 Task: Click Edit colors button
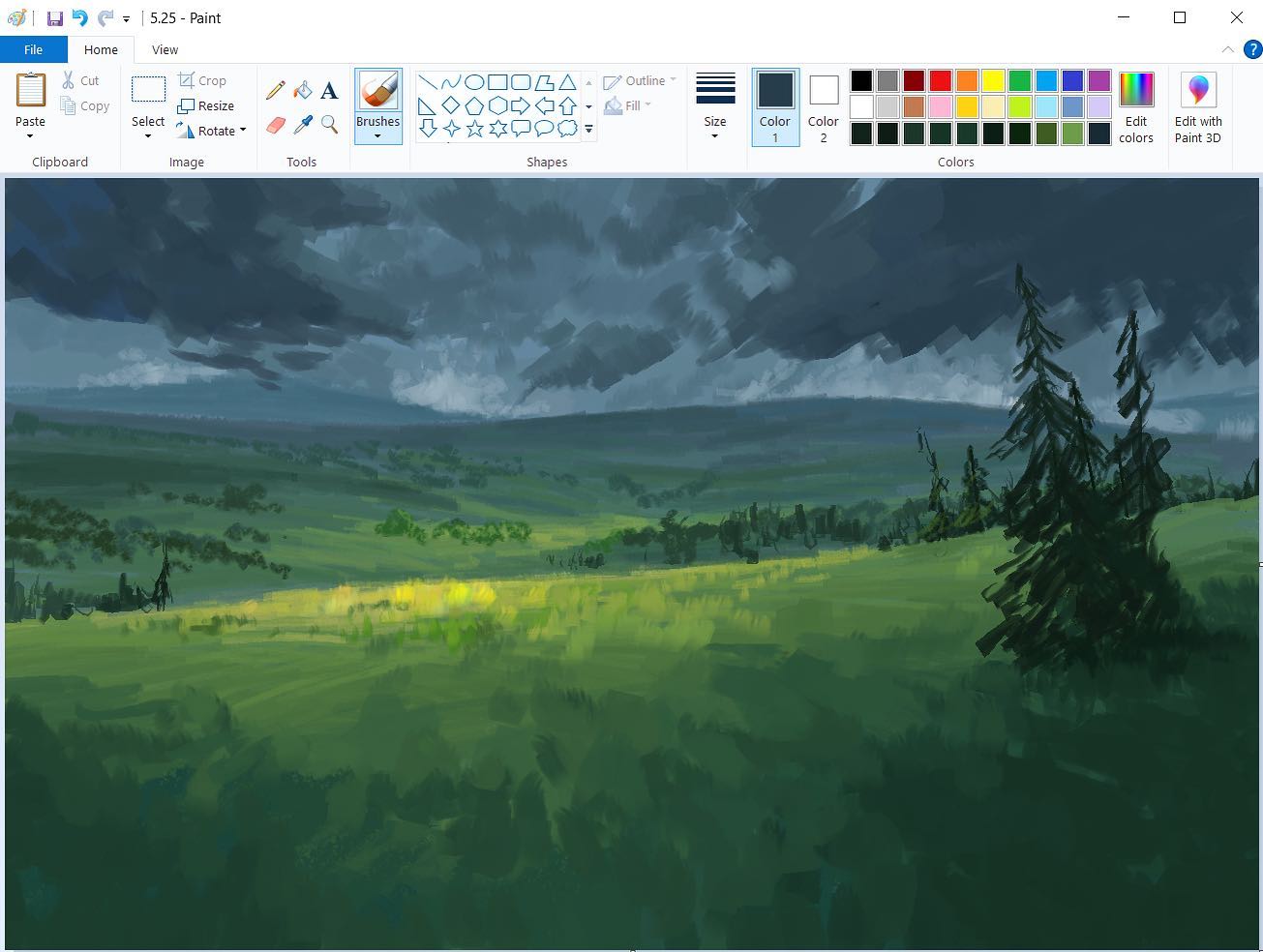(1136, 107)
